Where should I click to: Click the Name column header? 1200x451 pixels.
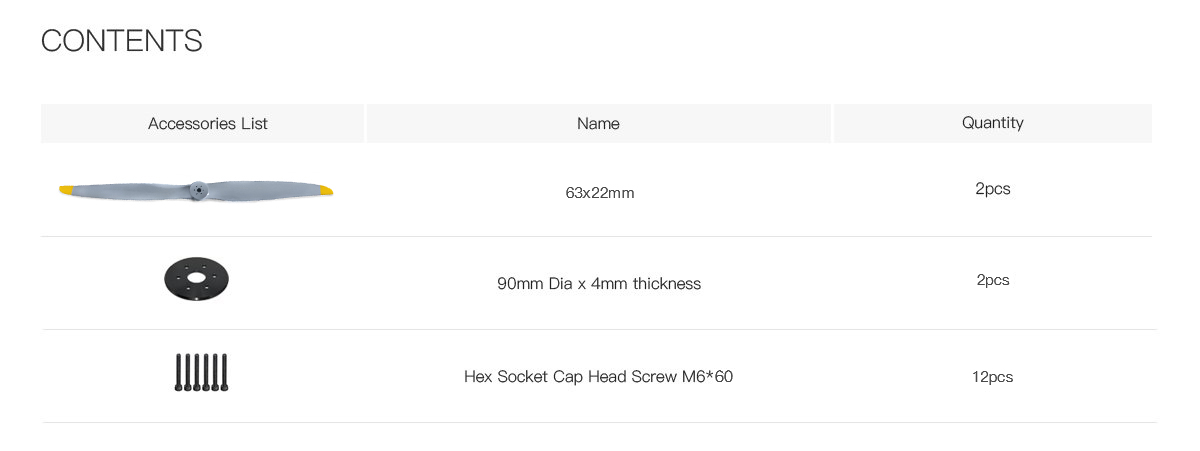point(598,123)
